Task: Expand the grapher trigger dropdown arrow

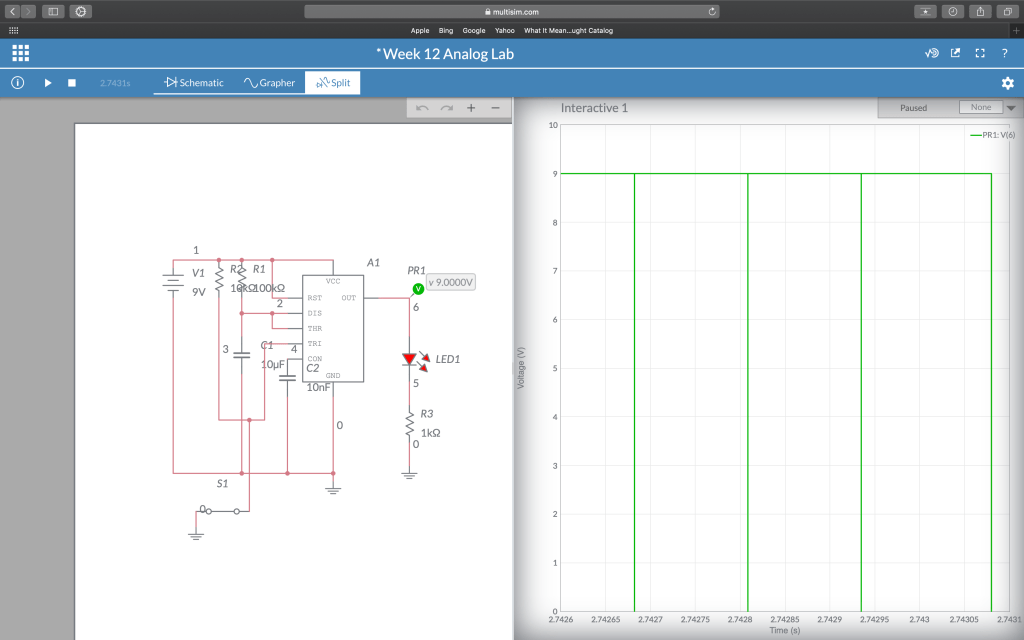Action: pos(1010,108)
